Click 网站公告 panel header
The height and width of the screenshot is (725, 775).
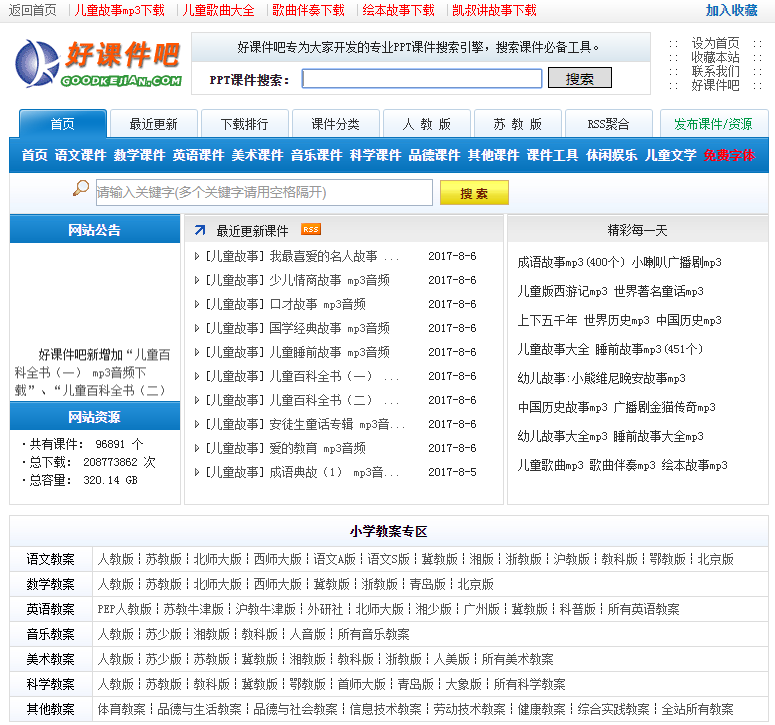tap(94, 229)
